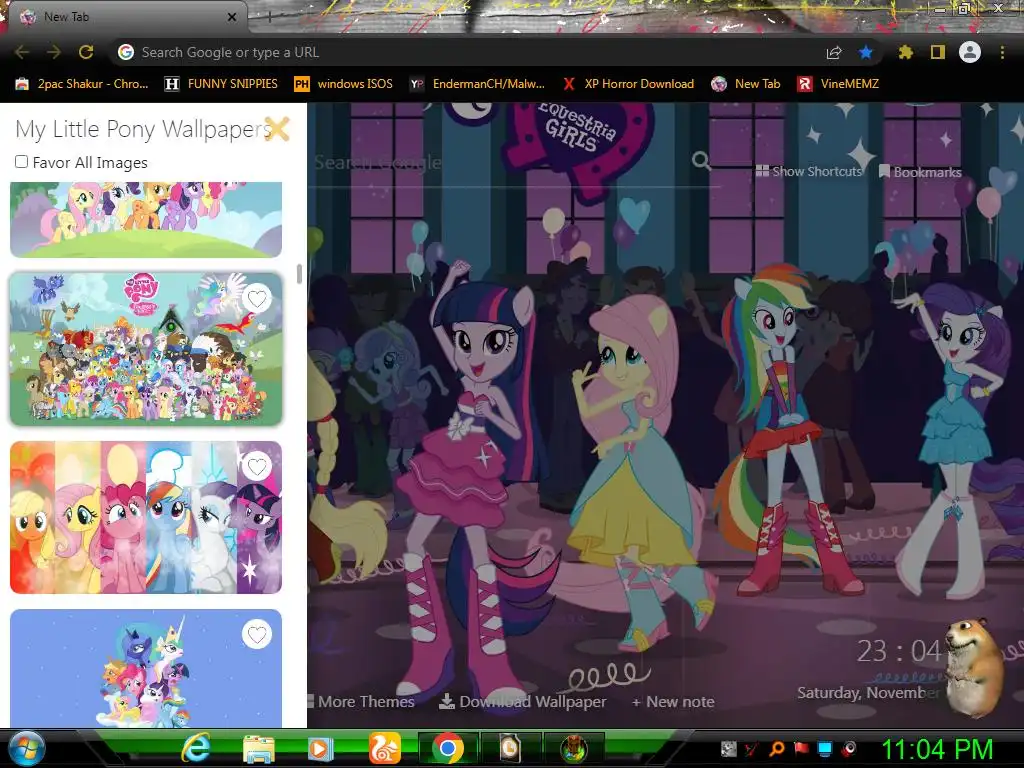Open the Chrome profile avatar

tap(970, 52)
